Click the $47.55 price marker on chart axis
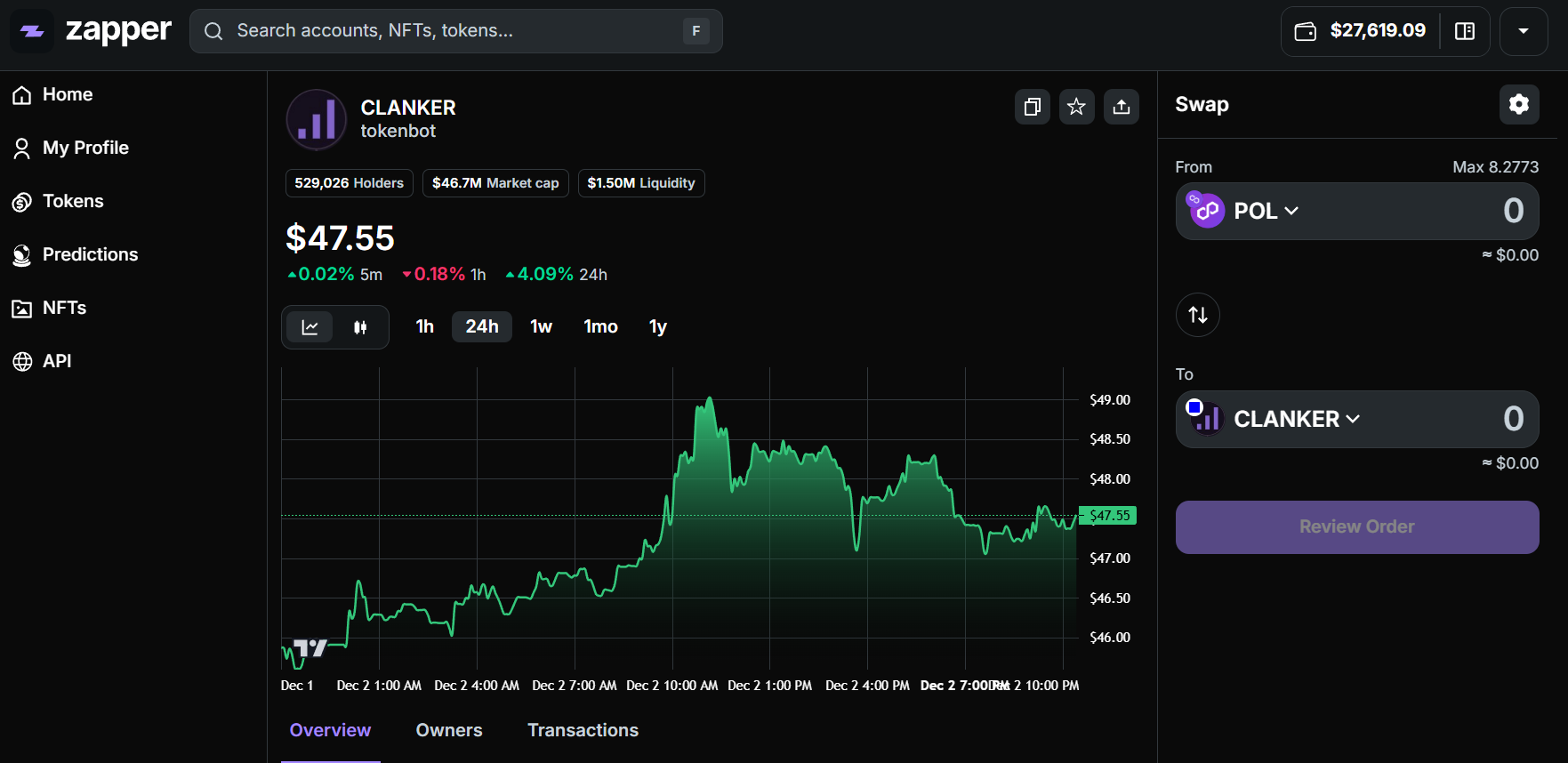 (x=1108, y=516)
